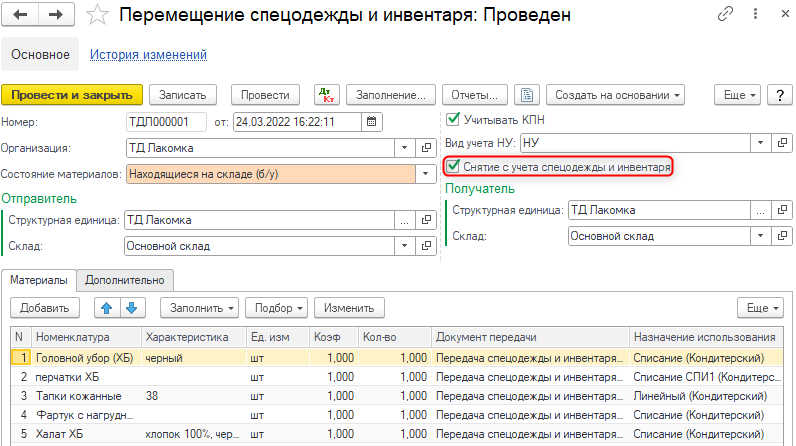
Task: Open calendar picker next to date field
Action: coord(372,122)
